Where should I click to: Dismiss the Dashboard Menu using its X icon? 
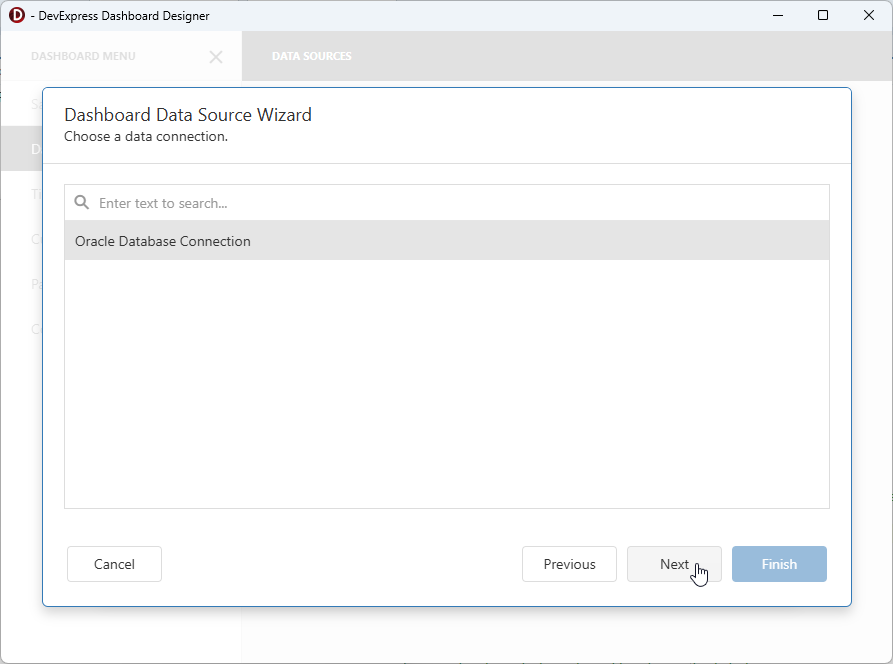coord(216,57)
